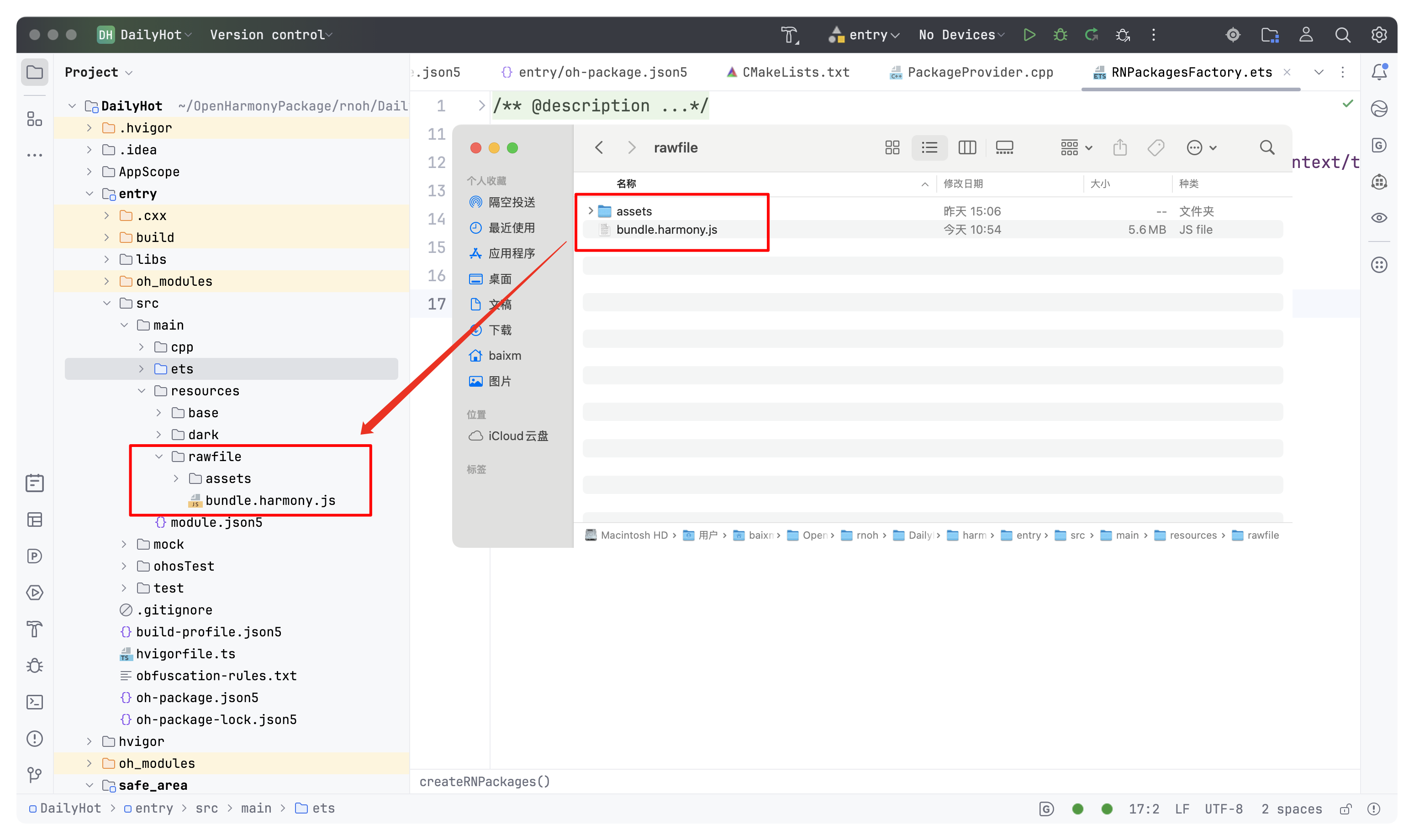Screen dimensions: 1414x840
Task: Open the Version control menu
Action: [271, 35]
